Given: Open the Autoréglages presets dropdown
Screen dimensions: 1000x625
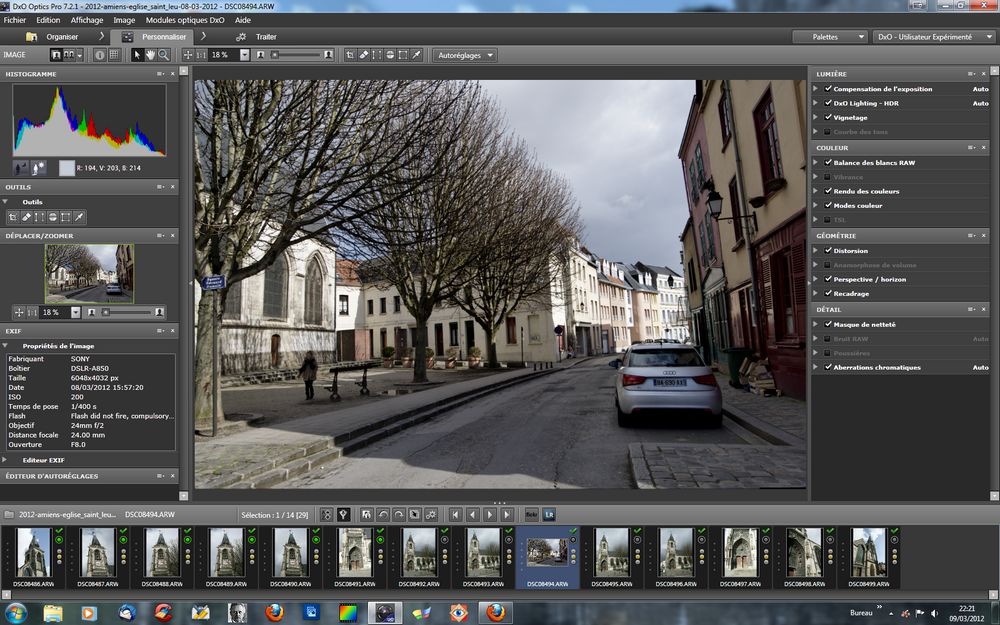Looking at the screenshot, I should 465,55.
